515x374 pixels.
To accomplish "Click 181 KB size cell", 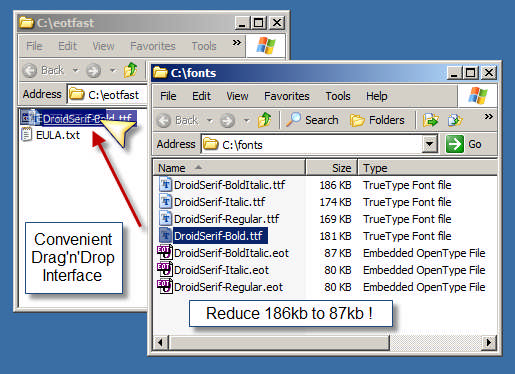I will (335, 236).
